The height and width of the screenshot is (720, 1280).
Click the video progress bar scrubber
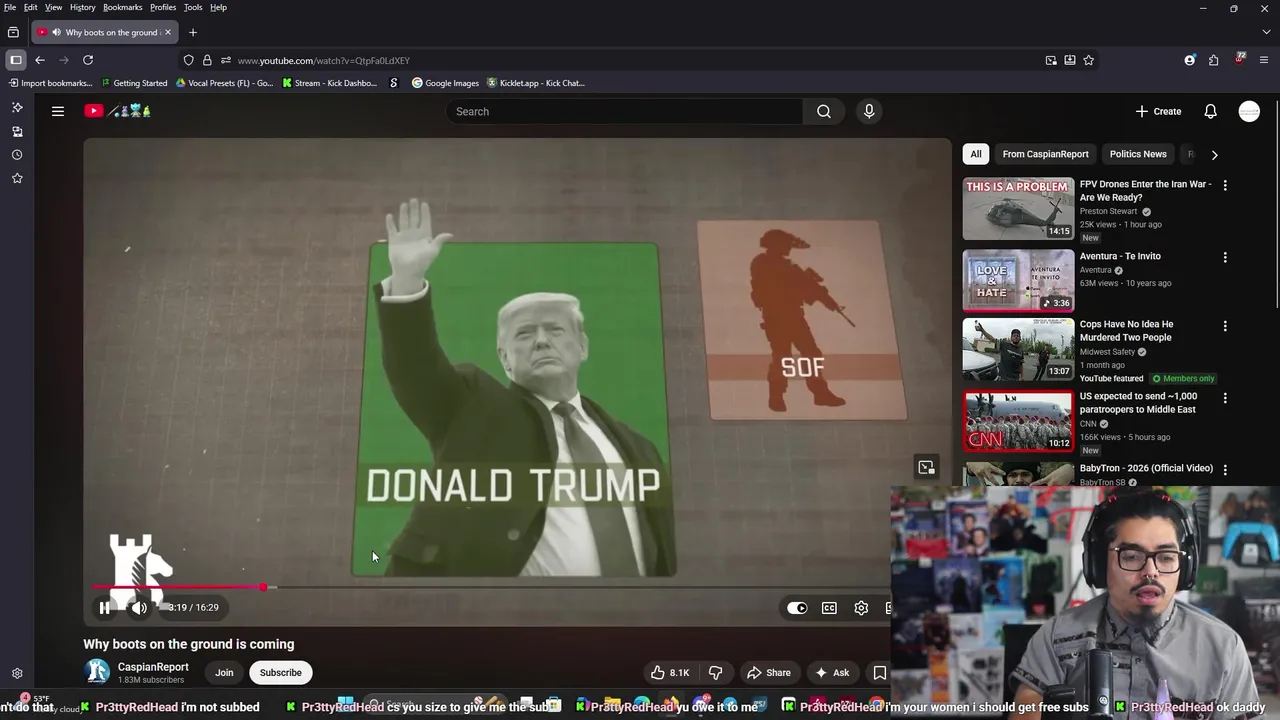pos(263,588)
